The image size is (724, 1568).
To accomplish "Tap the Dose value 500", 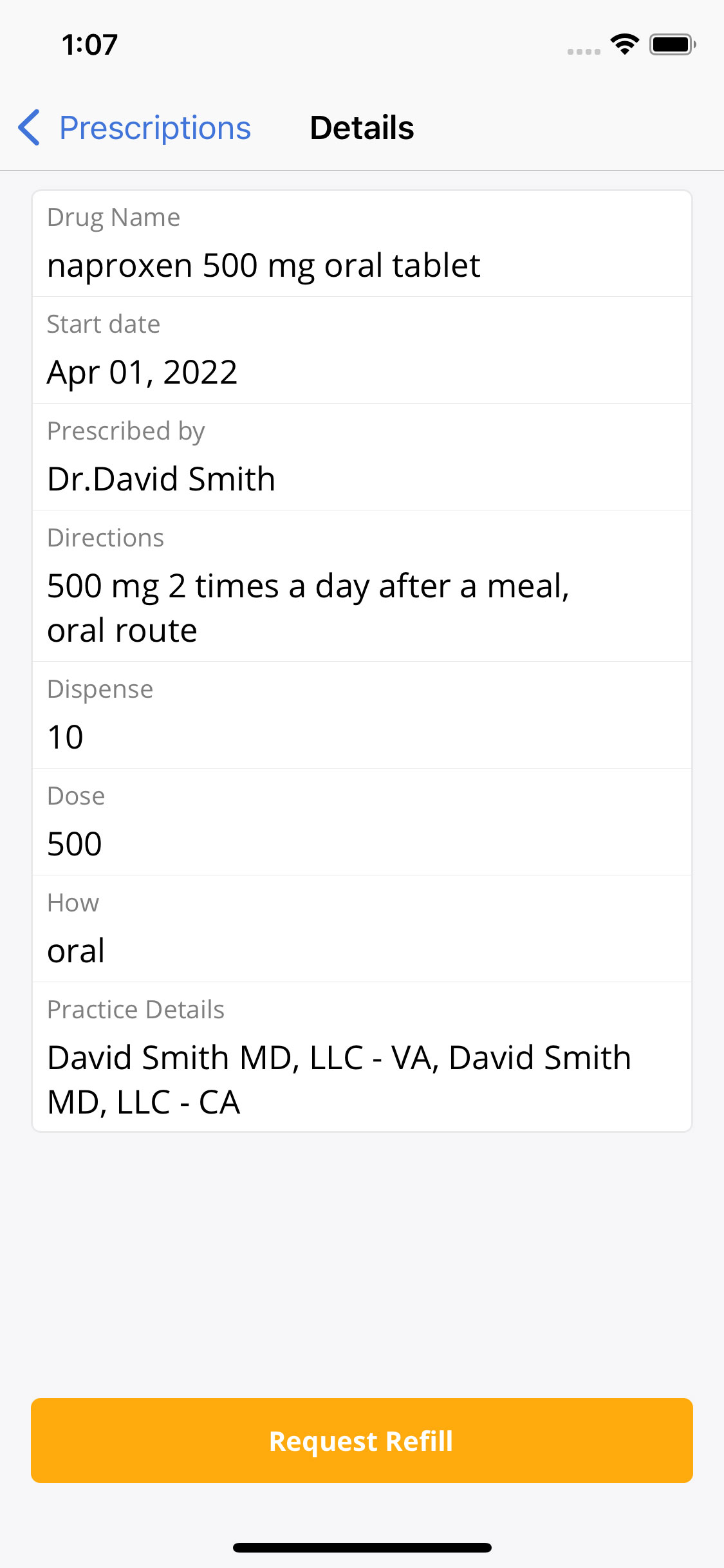I will point(75,844).
